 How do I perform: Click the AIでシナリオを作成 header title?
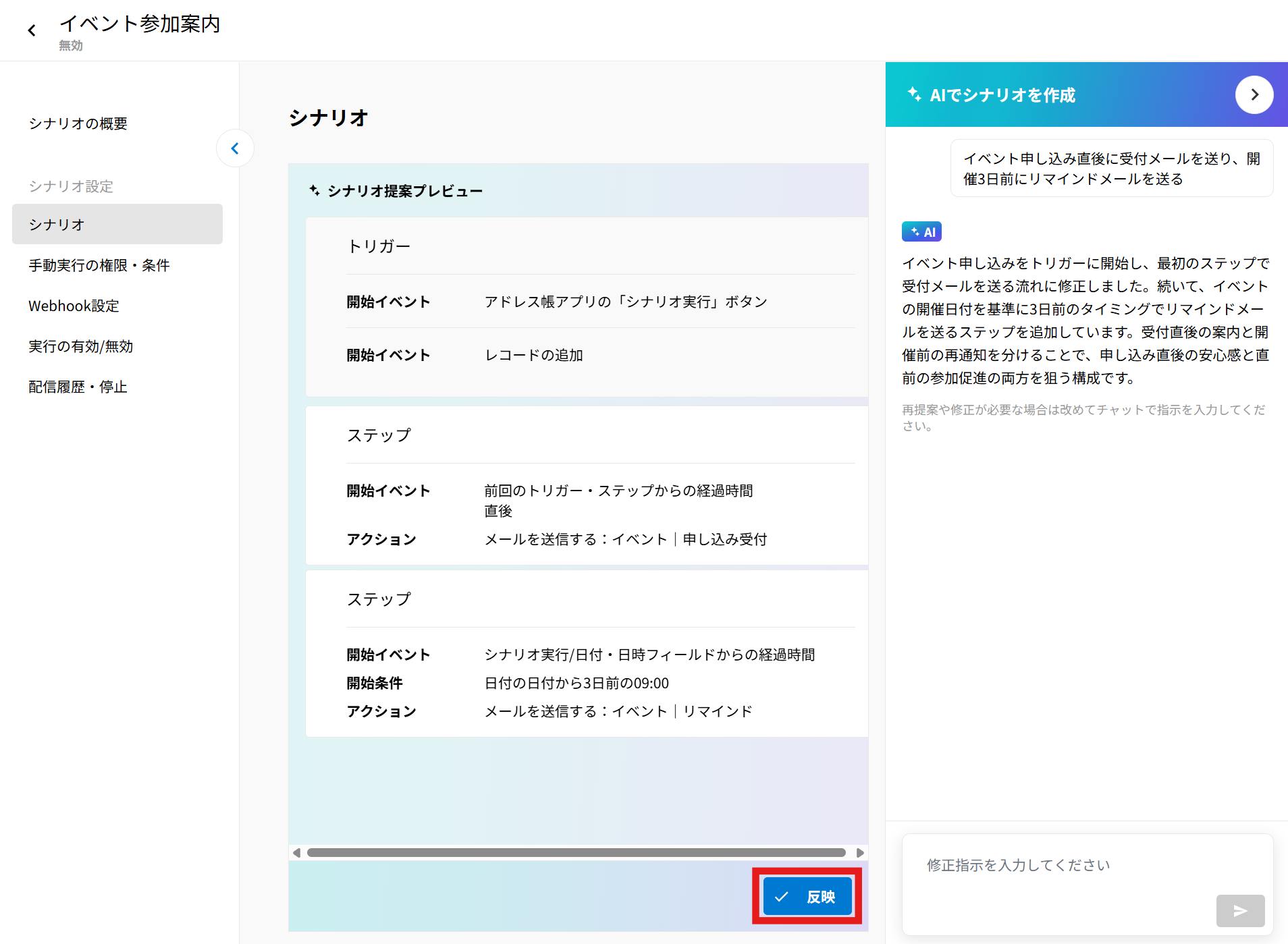[x=1002, y=95]
